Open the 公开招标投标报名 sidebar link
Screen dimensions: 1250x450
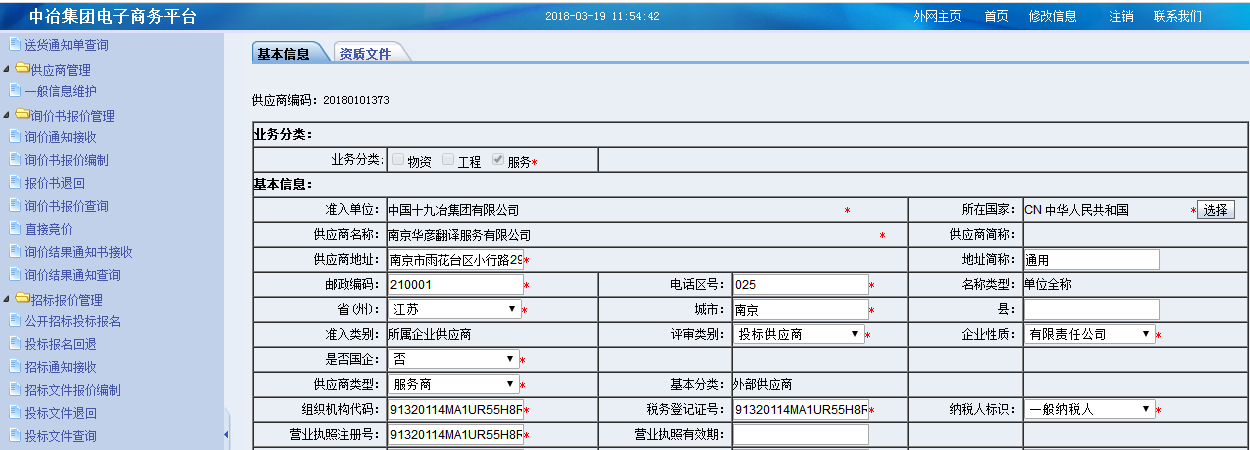pos(73,321)
